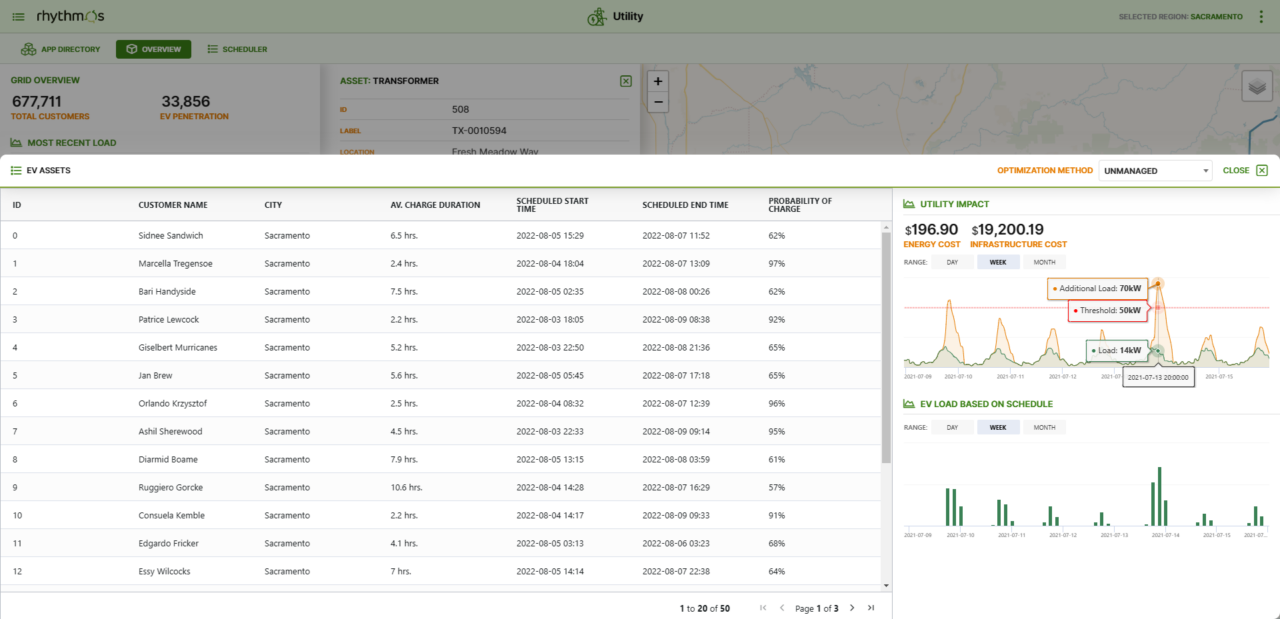This screenshot has height=619, width=1280.
Task: Sort by Probability of Charge column
Action: (x=800, y=205)
